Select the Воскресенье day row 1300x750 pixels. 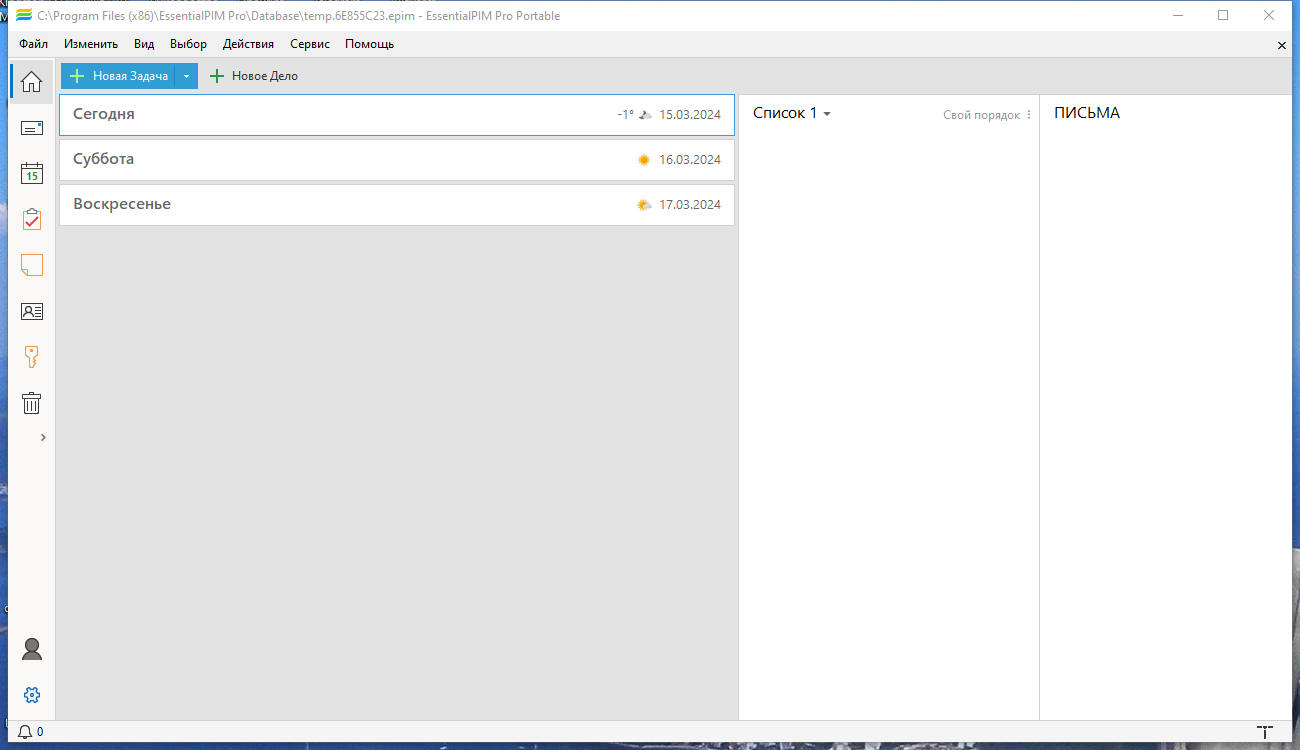point(397,205)
